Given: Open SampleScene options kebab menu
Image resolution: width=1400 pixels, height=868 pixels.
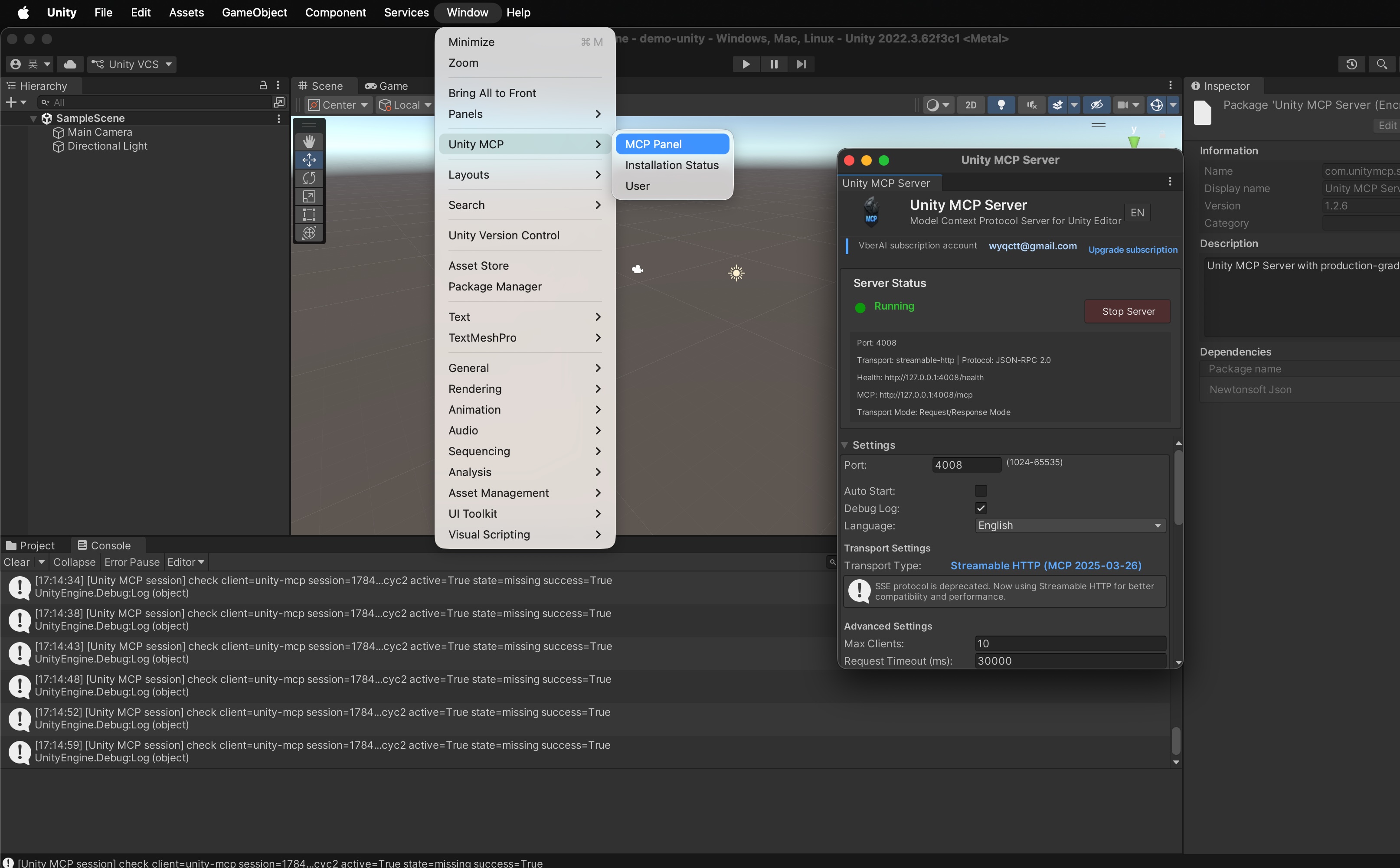Looking at the screenshot, I should pos(278,118).
